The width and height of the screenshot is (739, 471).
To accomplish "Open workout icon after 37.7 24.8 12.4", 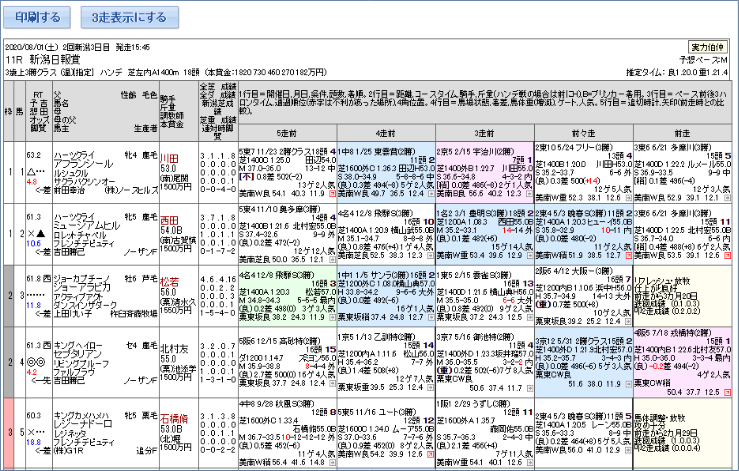I will [x=333, y=383].
